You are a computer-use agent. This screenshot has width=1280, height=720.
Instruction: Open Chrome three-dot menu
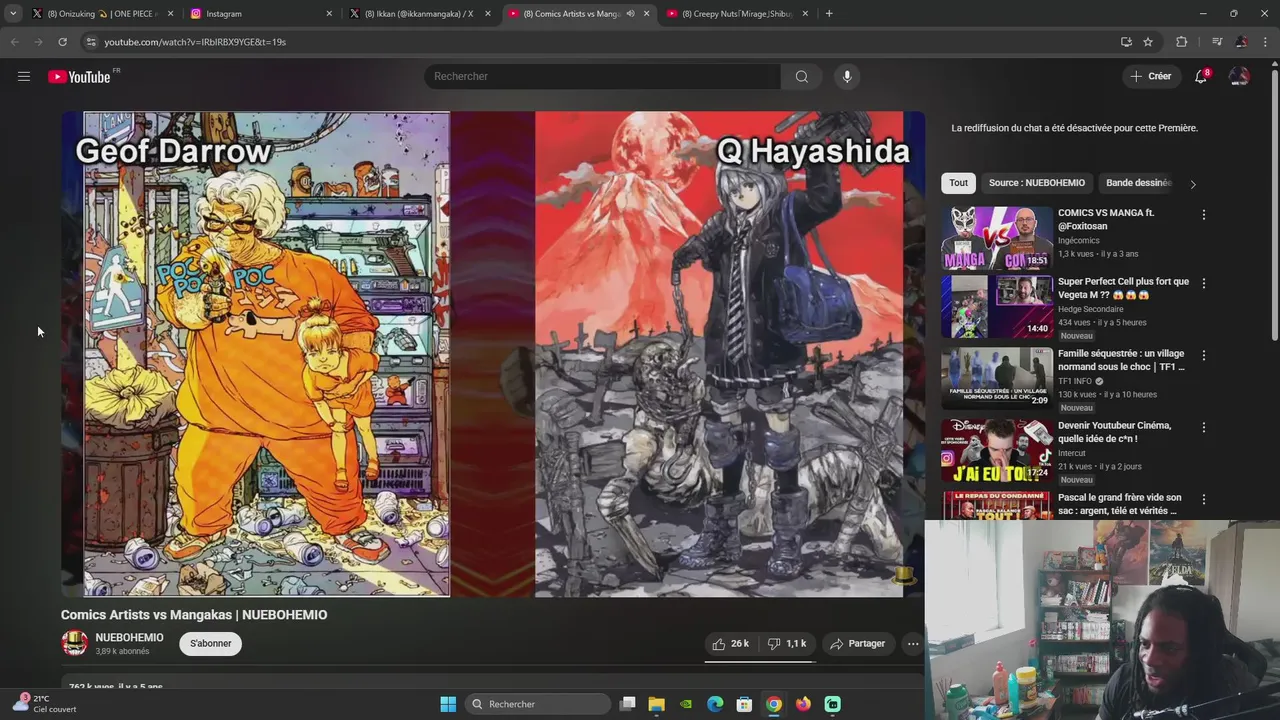click(x=1265, y=42)
